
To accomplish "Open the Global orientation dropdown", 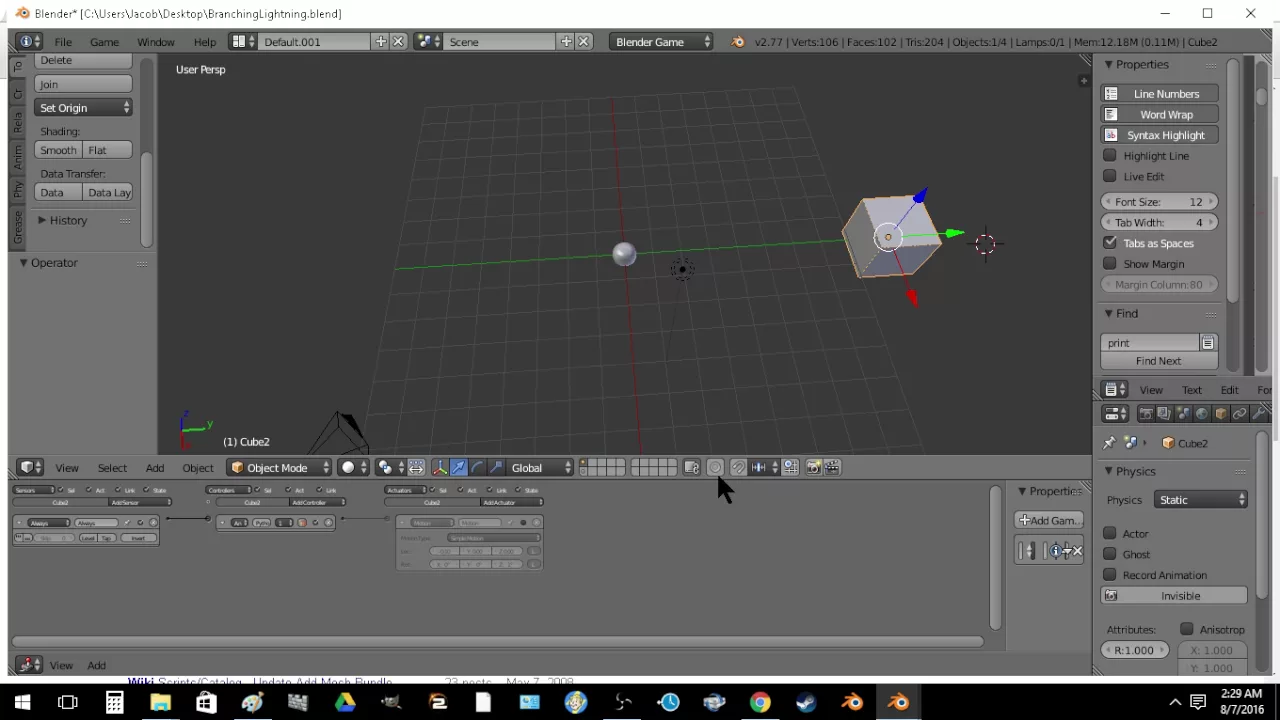I will 541,468.
